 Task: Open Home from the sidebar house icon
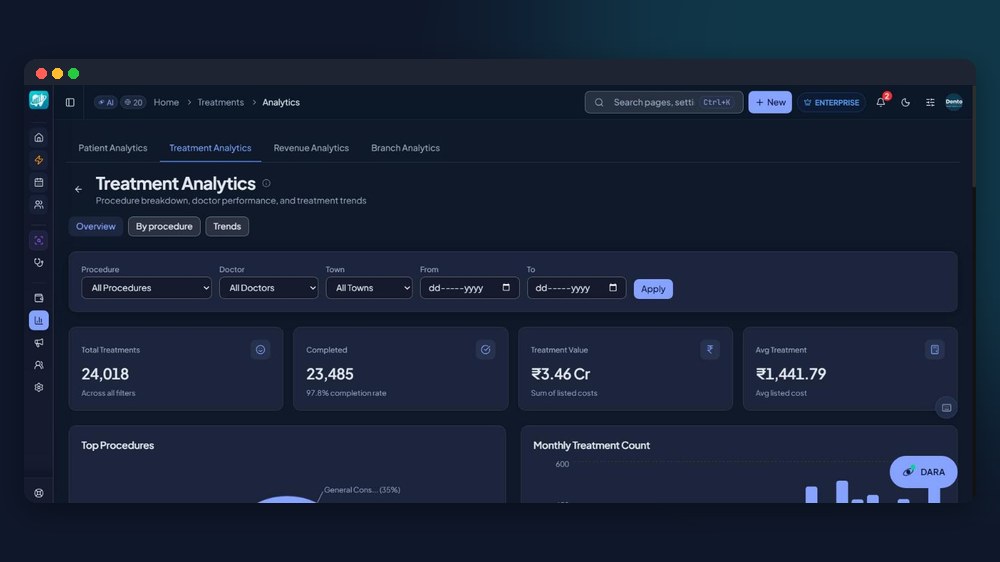point(39,137)
